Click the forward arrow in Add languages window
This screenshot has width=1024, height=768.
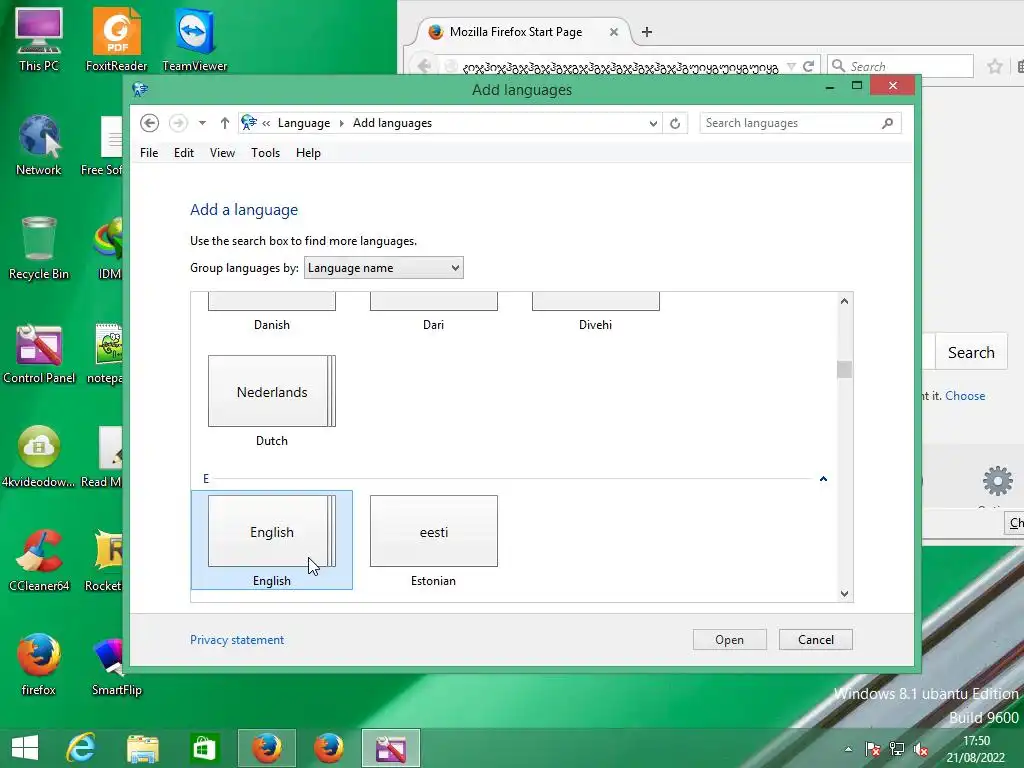pos(178,123)
